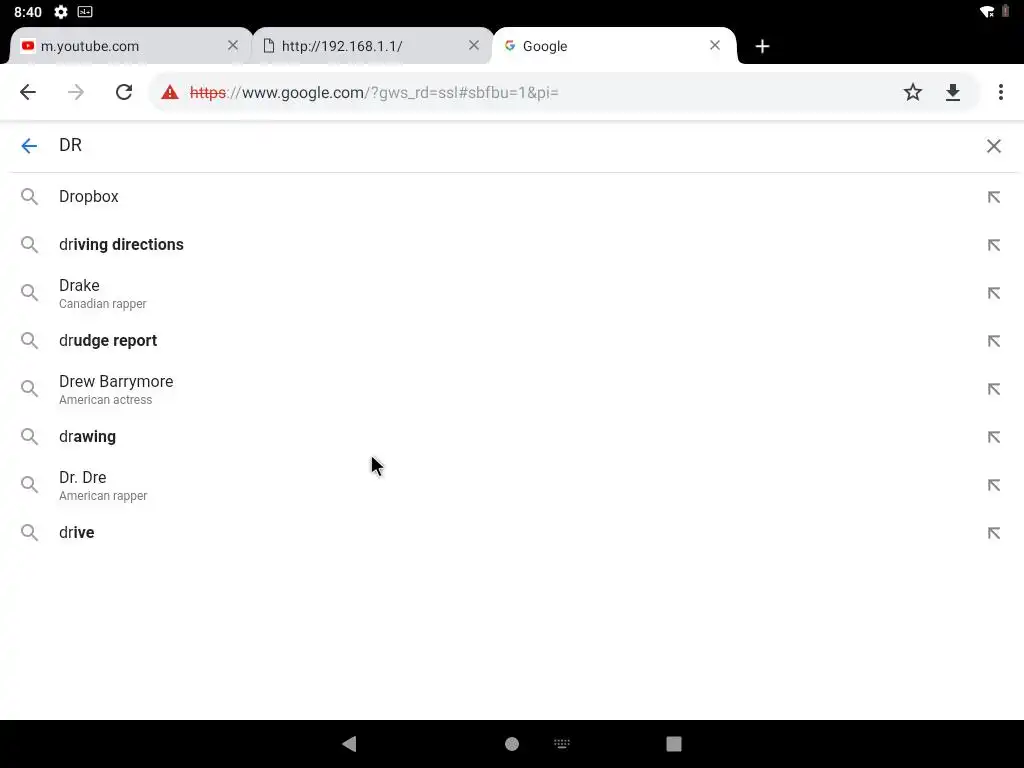Click the fill arrow for drudge report
Viewport: 1024px width, 768px height.
click(x=993, y=341)
